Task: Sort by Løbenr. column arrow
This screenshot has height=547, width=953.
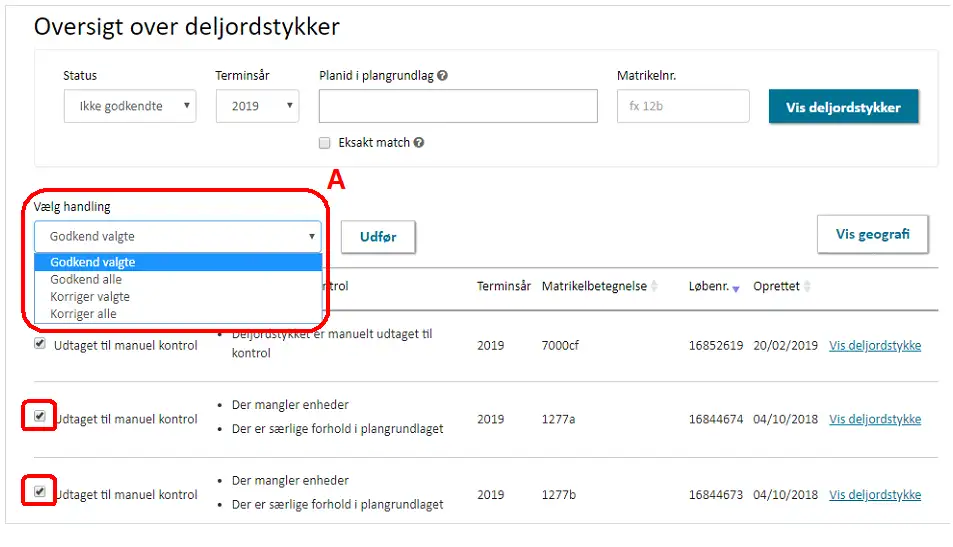Action: click(x=736, y=288)
